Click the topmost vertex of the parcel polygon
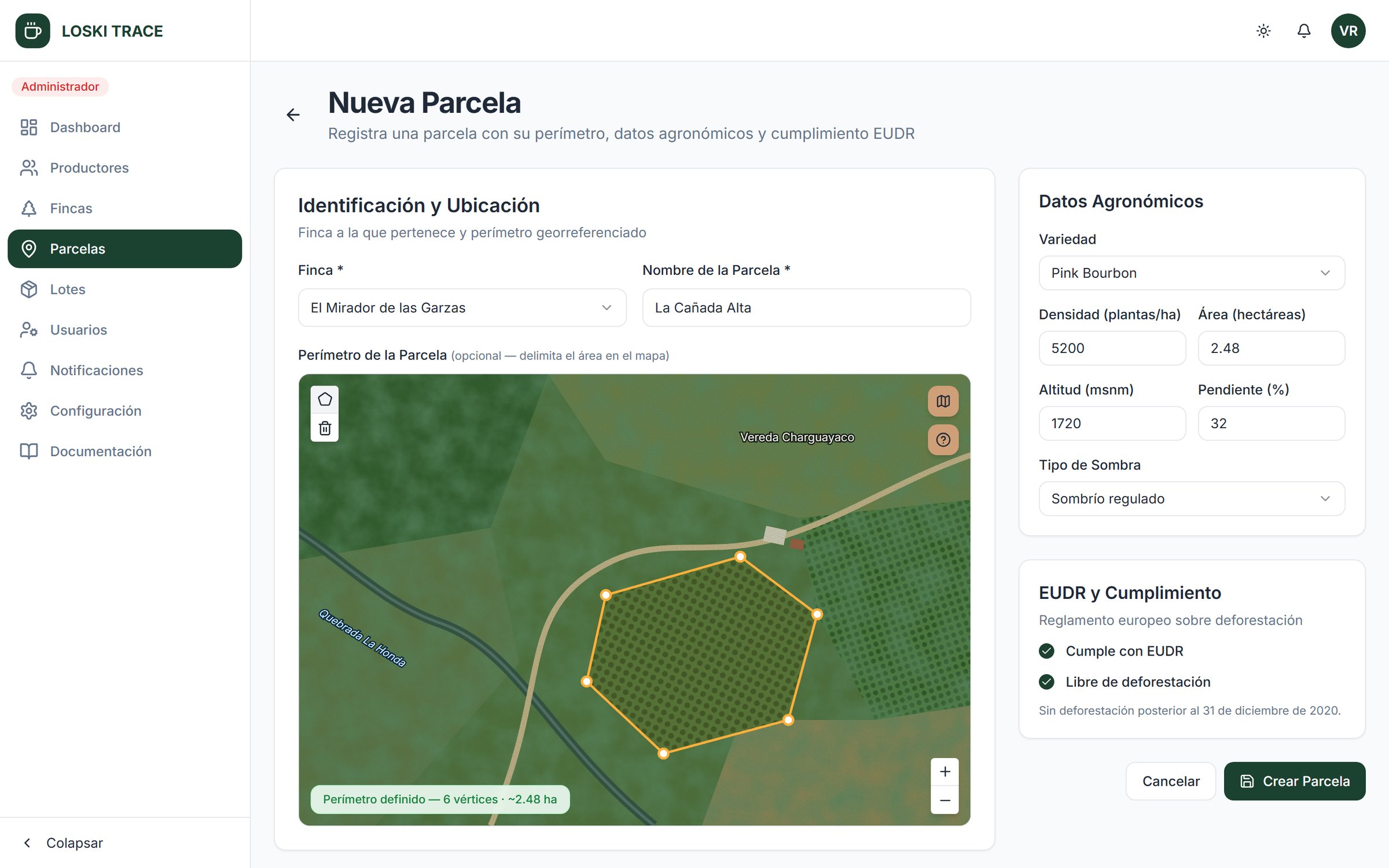This screenshot has height=868, width=1389. pos(740,557)
